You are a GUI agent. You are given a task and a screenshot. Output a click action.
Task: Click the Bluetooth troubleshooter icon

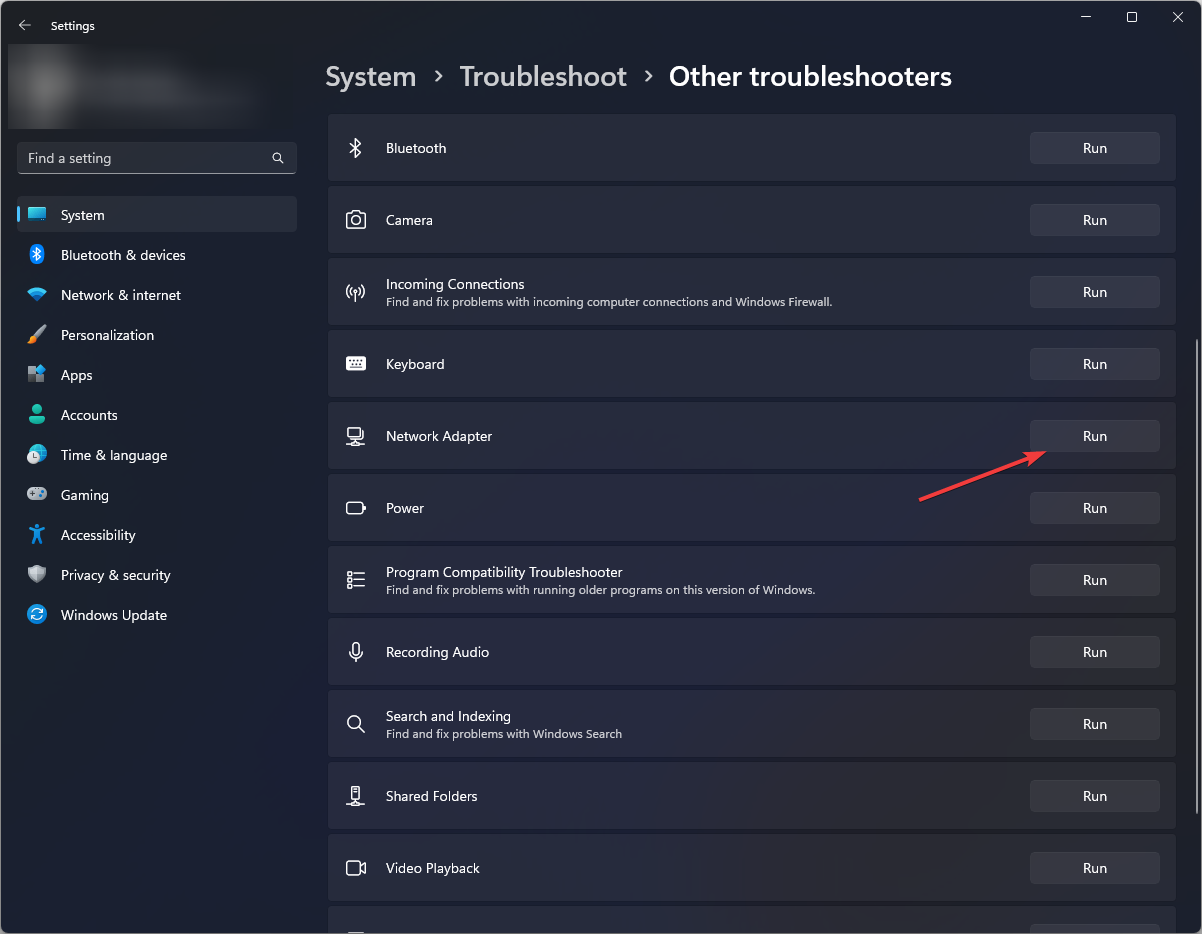(x=355, y=148)
